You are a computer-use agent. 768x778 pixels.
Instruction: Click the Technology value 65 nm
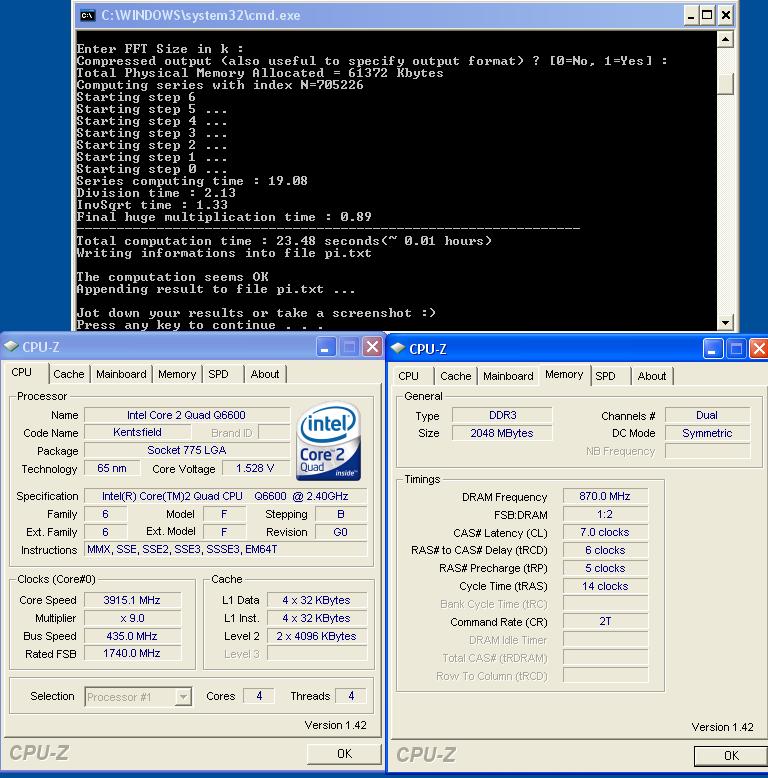tap(112, 468)
